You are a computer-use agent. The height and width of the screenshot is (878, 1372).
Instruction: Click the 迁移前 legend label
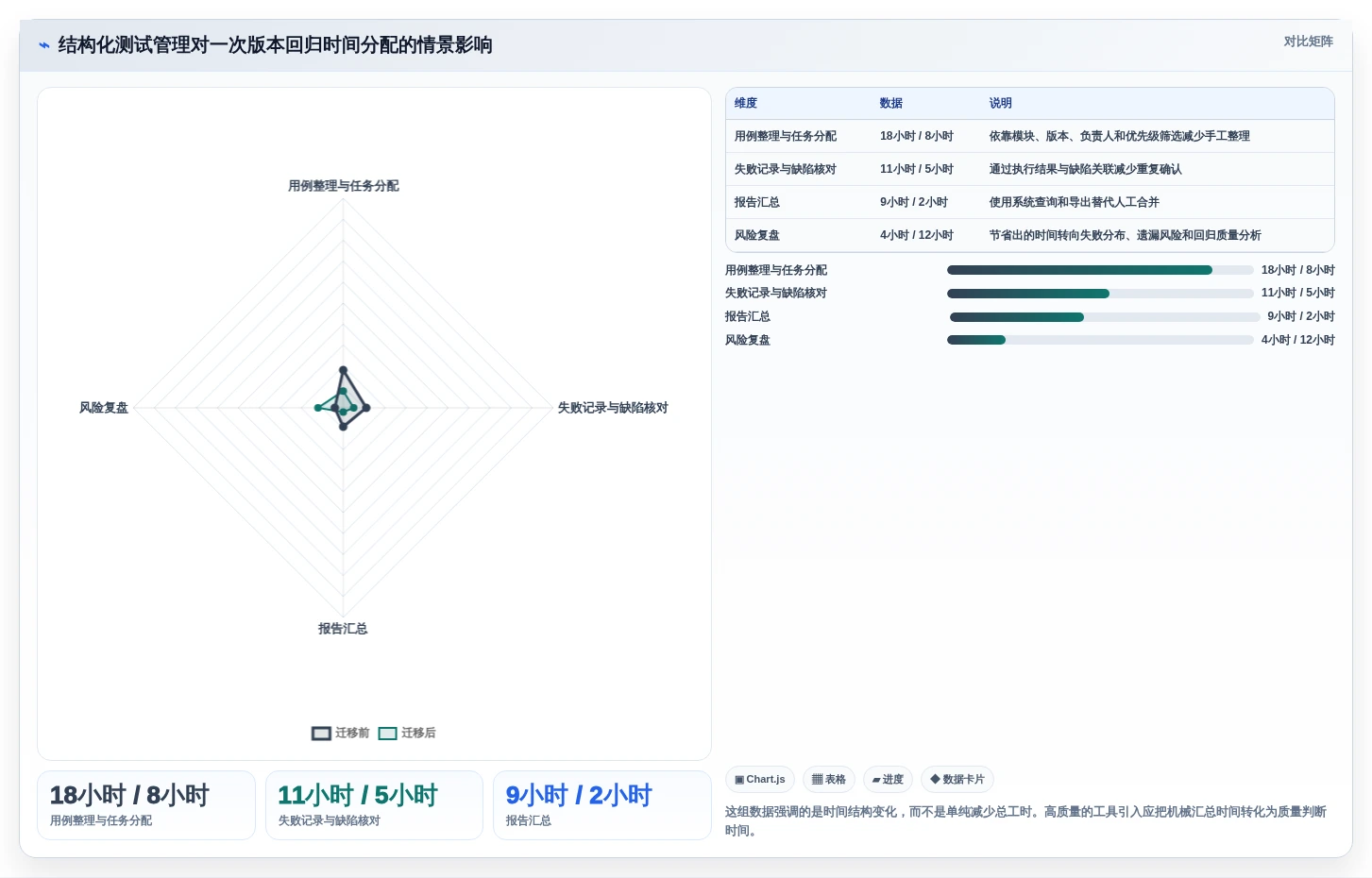tap(352, 734)
